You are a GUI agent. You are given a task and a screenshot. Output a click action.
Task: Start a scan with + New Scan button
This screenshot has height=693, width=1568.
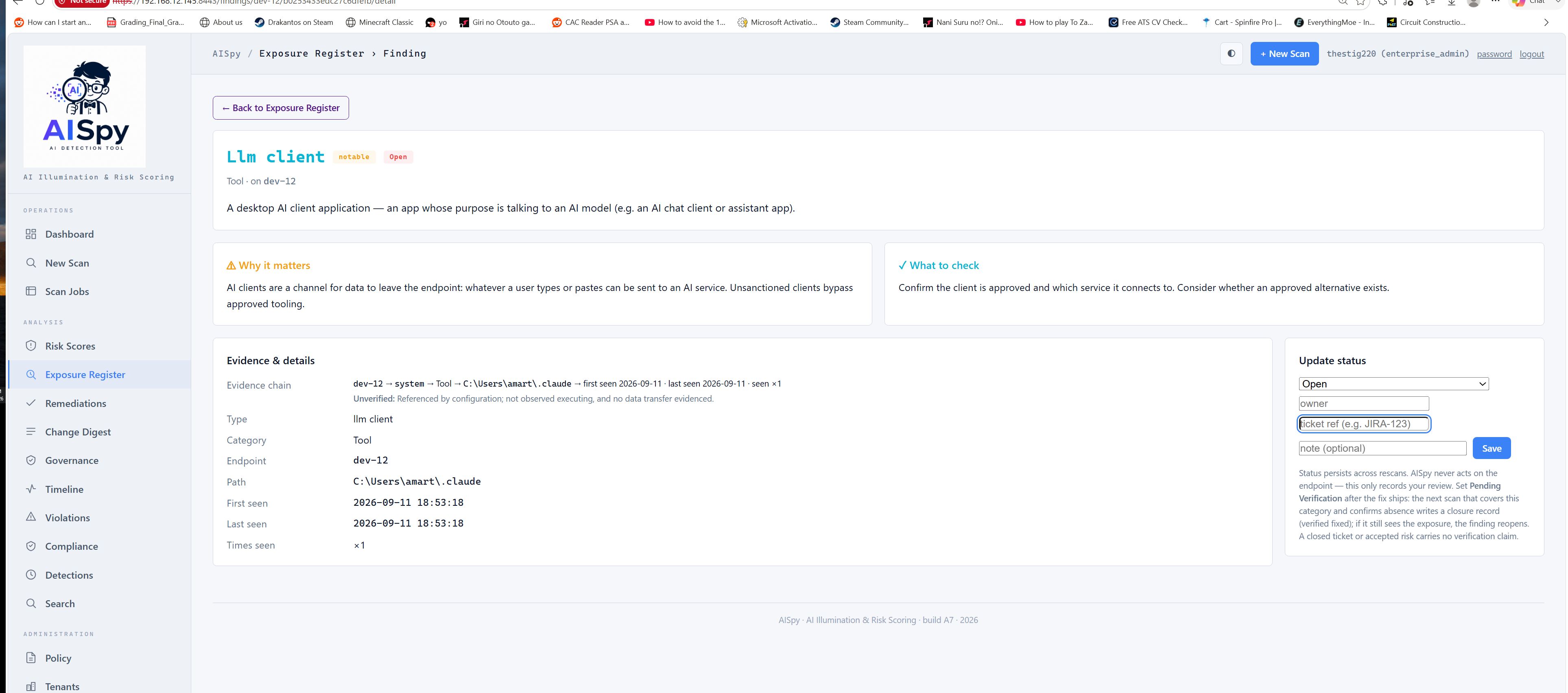pyautogui.click(x=1284, y=54)
